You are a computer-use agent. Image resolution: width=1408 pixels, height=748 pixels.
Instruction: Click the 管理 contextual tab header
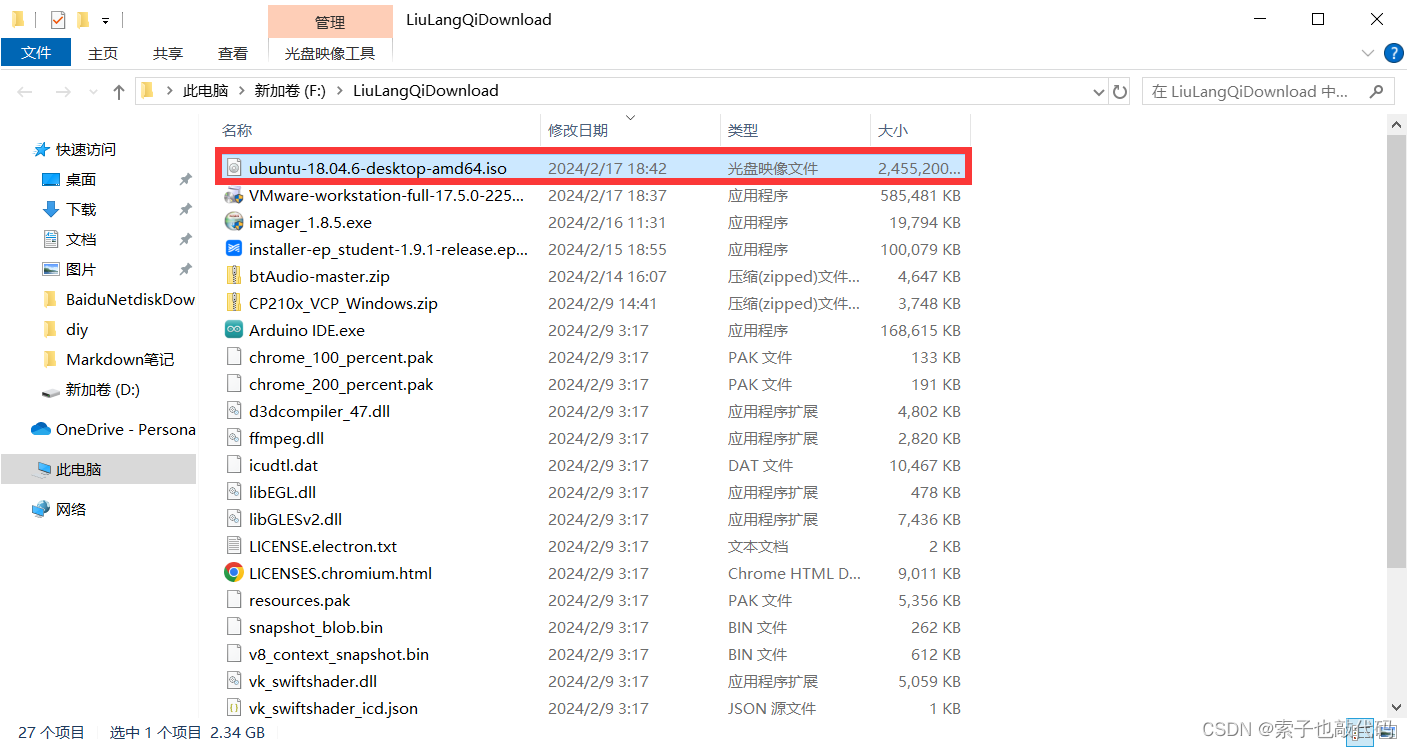pos(330,21)
